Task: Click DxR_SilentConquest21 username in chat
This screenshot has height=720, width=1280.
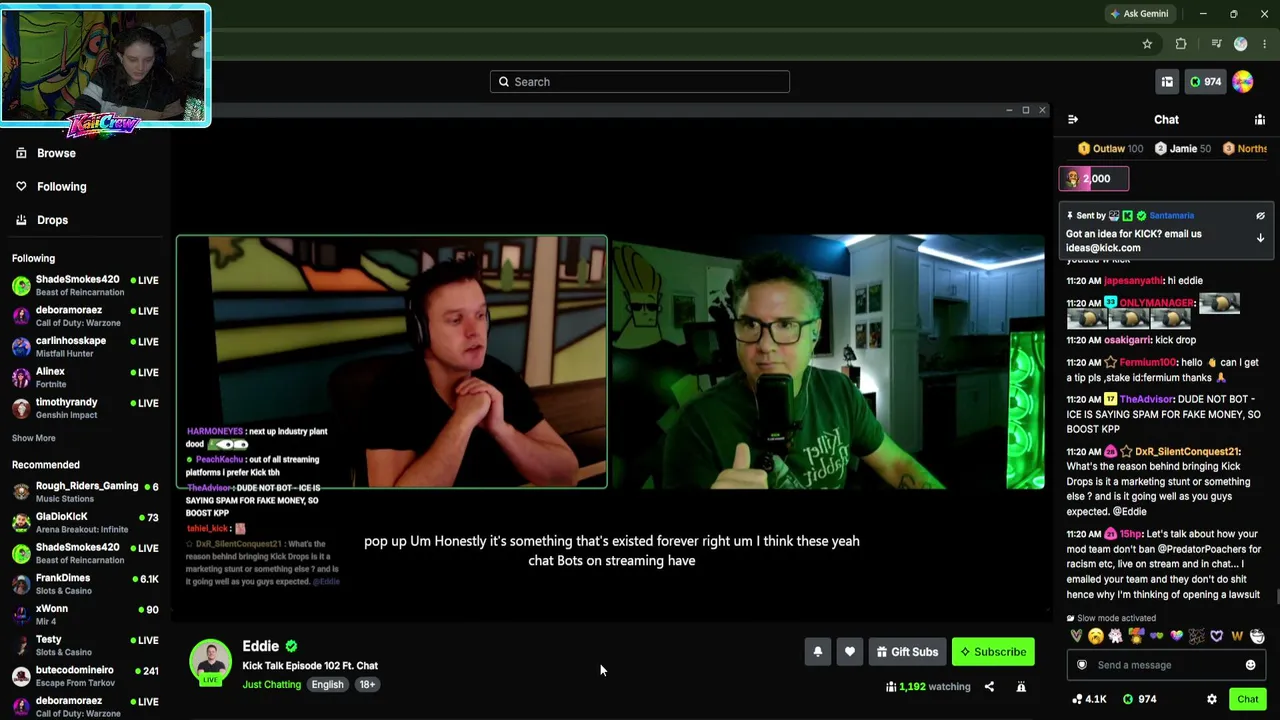Action: [x=1188, y=452]
